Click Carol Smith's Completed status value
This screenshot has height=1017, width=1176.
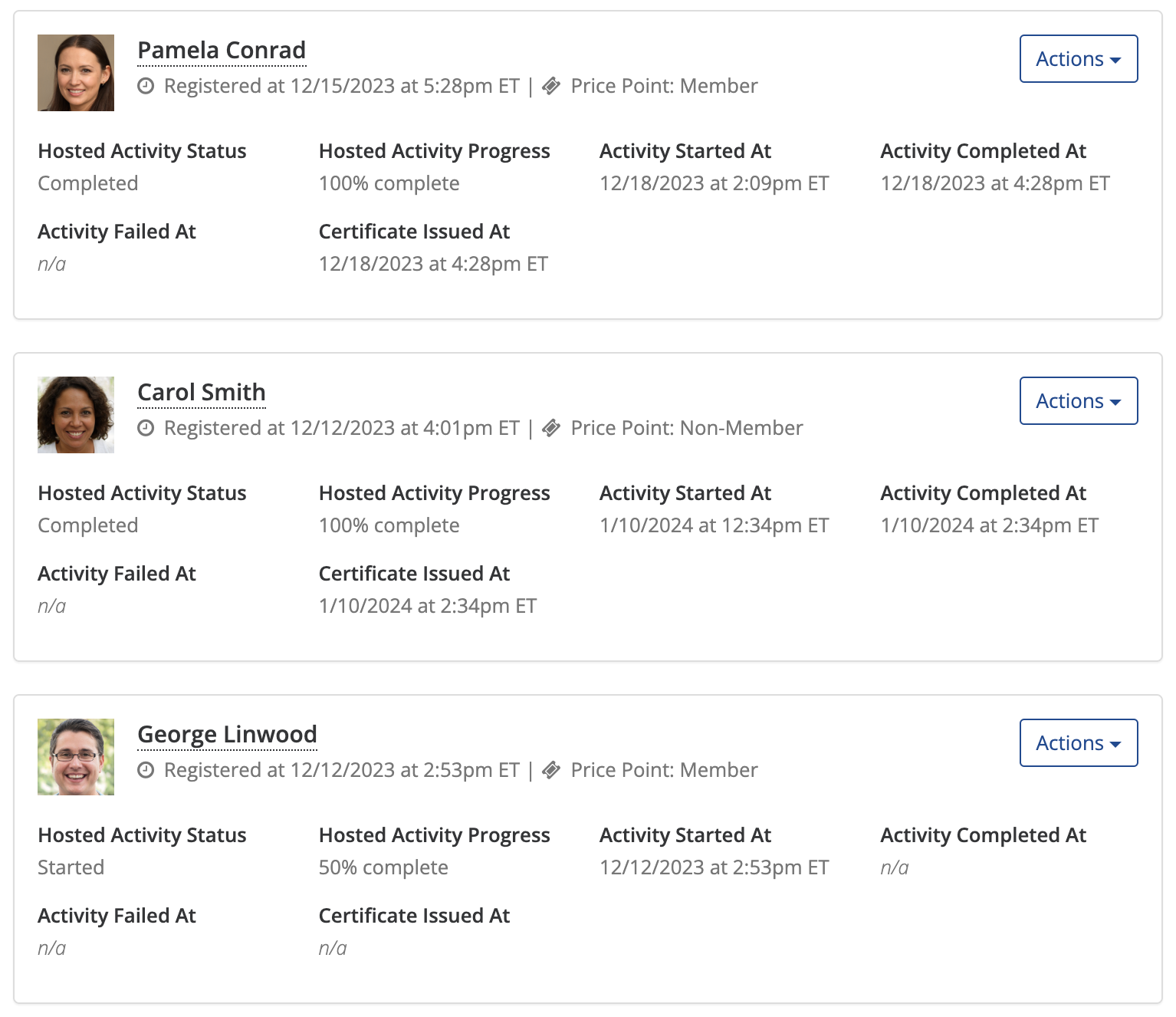click(x=88, y=525)
